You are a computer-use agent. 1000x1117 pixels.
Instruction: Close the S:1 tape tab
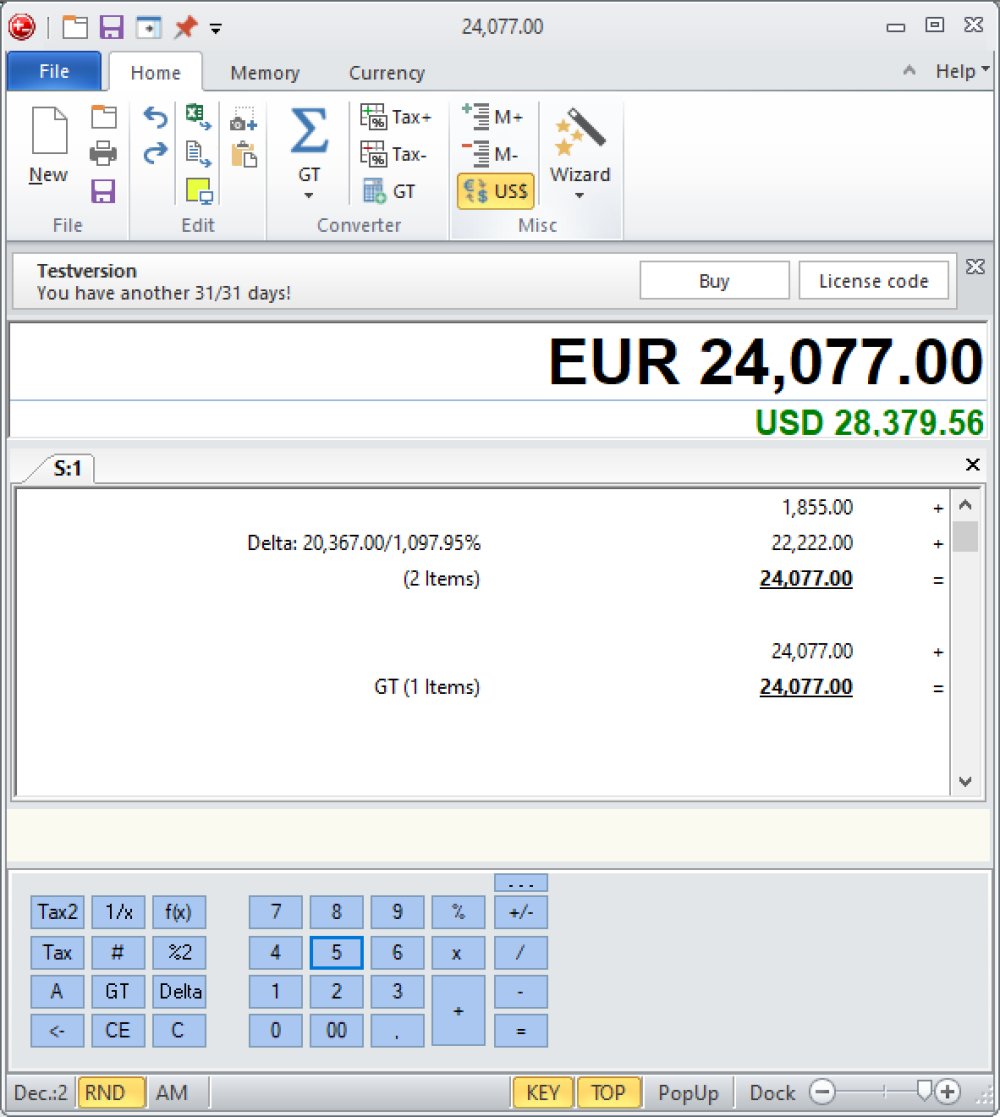tap(972, 464)
